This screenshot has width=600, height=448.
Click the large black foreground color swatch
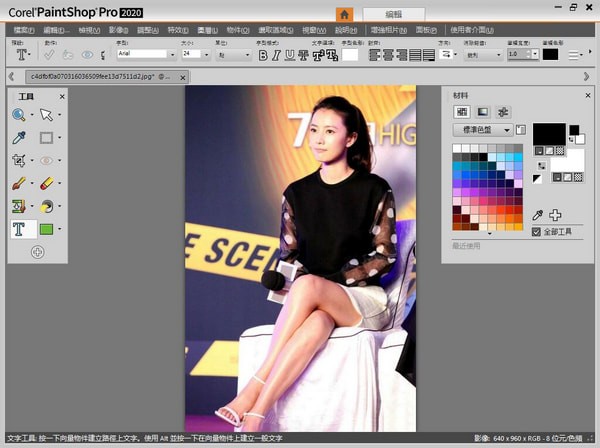click(548, 134)
